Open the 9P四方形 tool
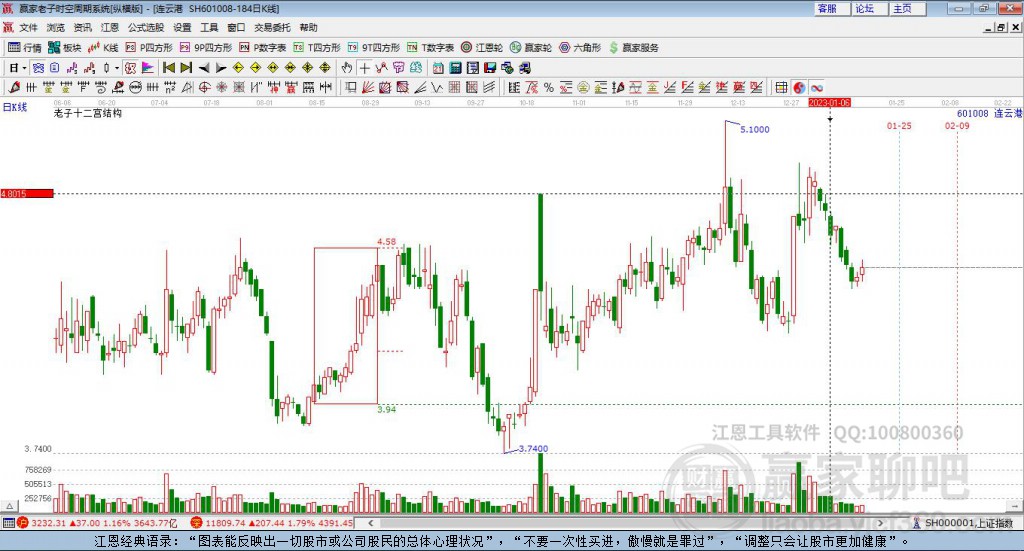Screen dimensions: 1024x551 click(x=206, y=48)
